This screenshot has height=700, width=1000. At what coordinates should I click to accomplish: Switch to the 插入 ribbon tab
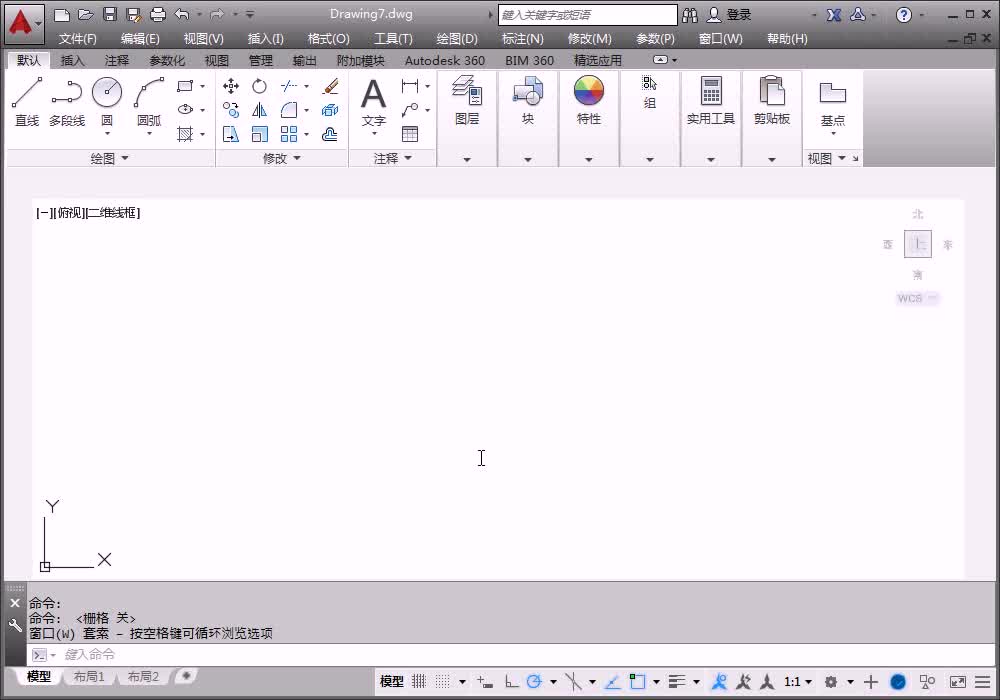point(72,60)
